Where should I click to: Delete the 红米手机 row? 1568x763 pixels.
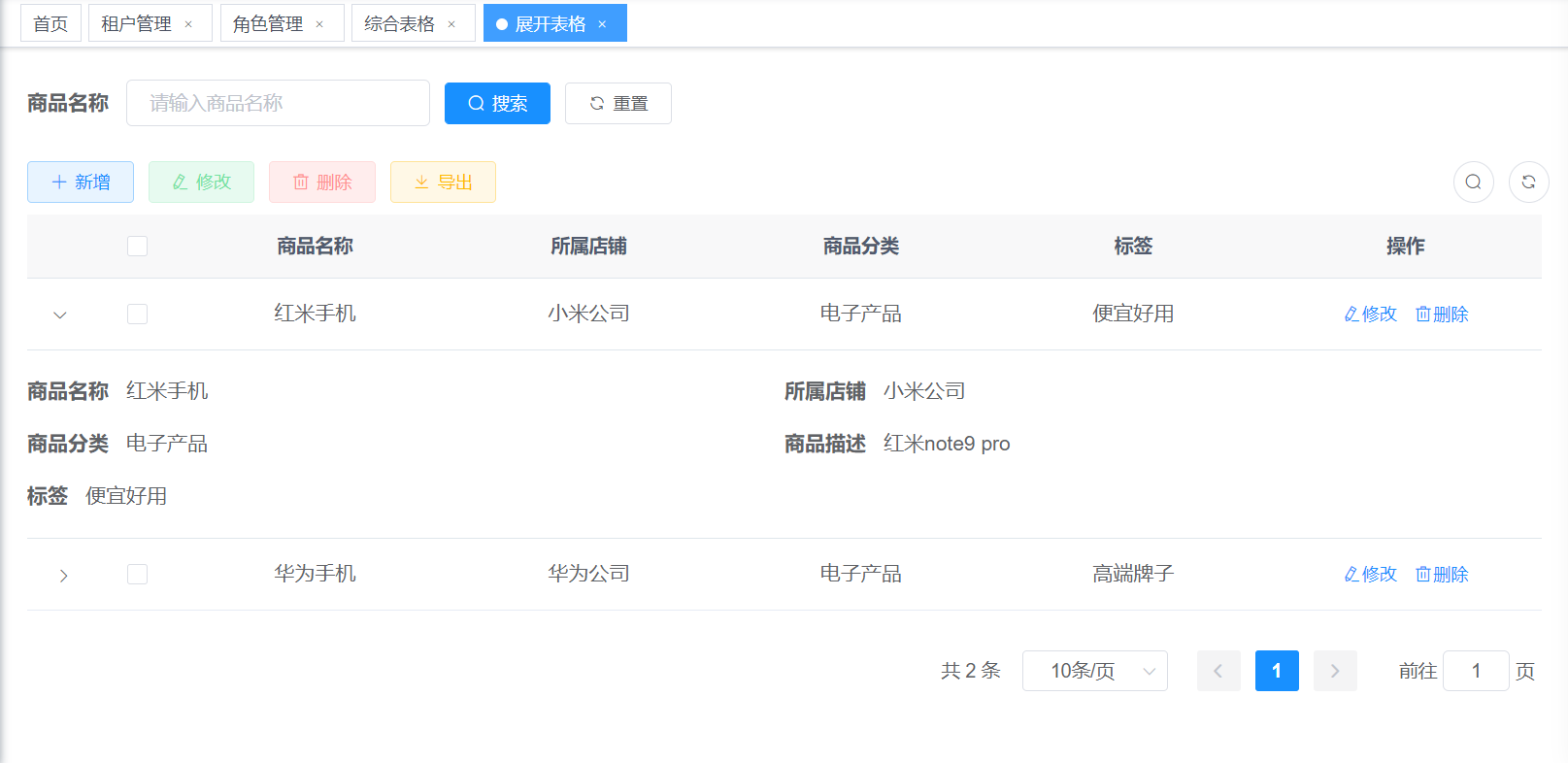coord(1442,314)
